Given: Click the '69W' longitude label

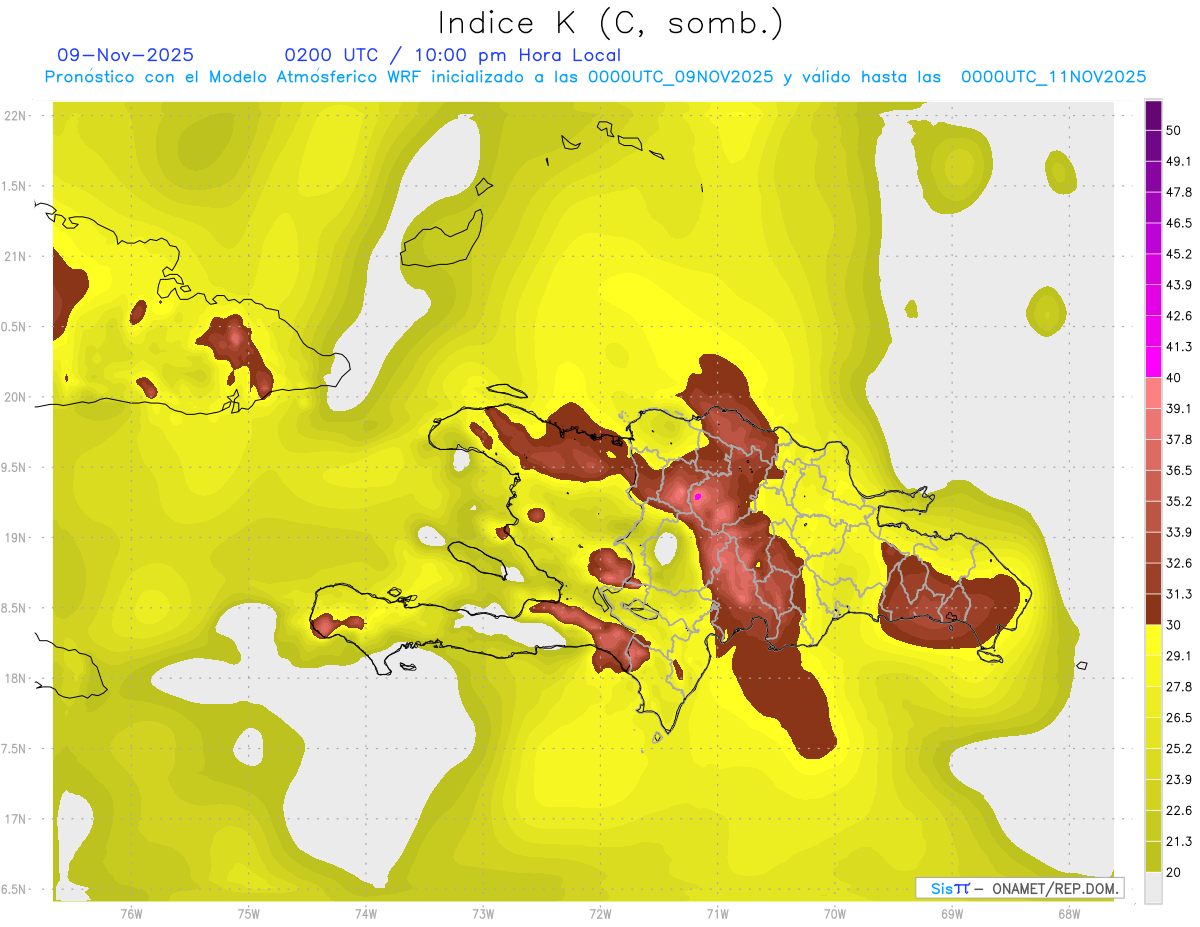Looking at the screenshot, I should 952,914.
